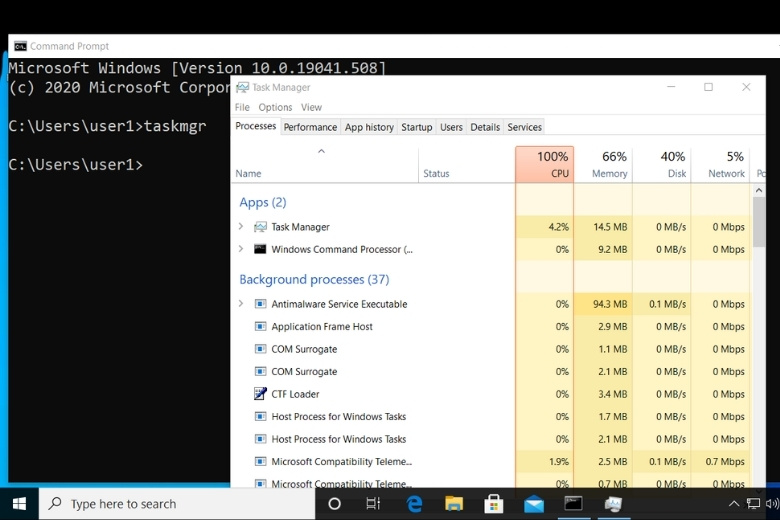Click the CTF Loader pen icon
Viewport: 780px width, 520px height.
[x=260, y=394]
